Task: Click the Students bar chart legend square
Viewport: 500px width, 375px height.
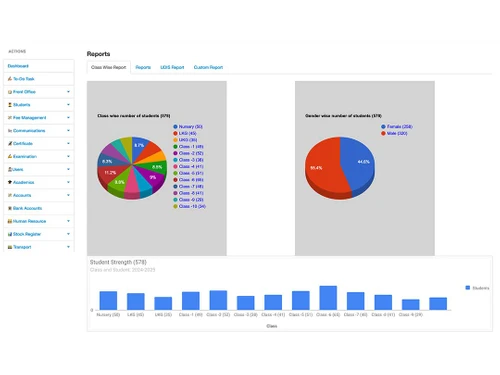Action: pos(468,288)
